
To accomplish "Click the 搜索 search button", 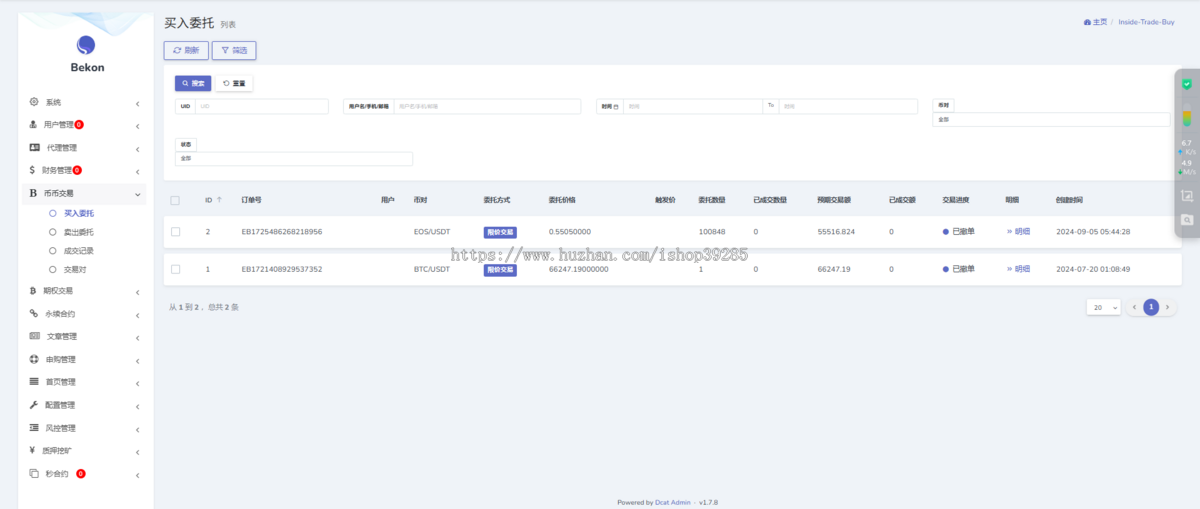I will point(192,83).
